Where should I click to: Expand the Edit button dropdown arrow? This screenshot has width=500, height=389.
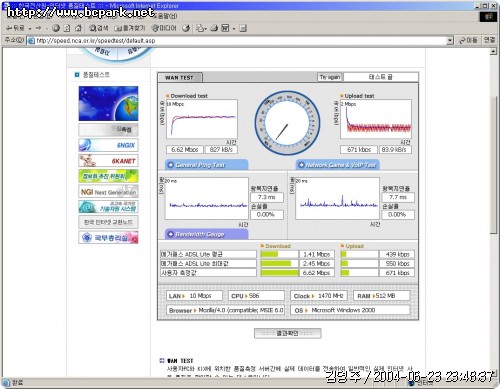[234, 29]
